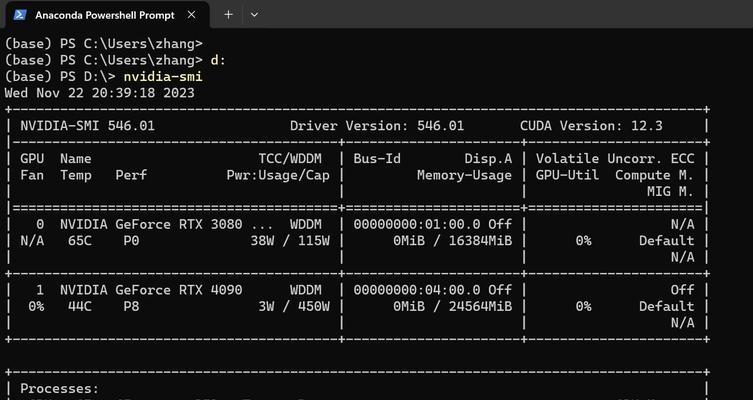Click bus id 00000000:01:00.0 Off

[x=433, y=224]
